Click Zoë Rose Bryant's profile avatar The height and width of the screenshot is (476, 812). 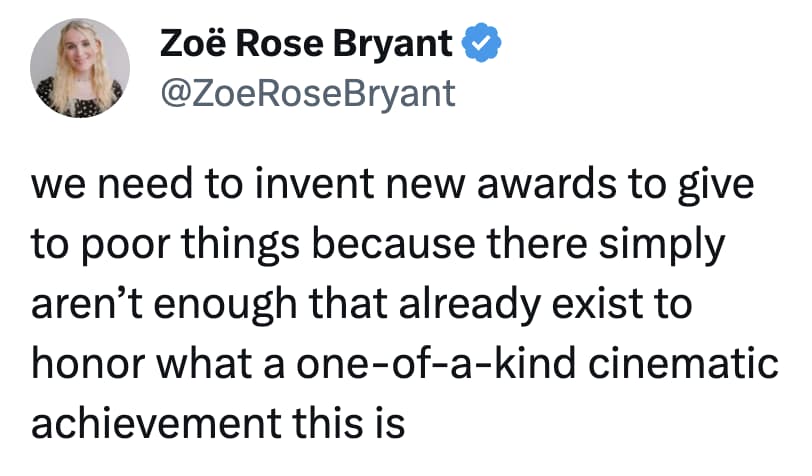79,68
